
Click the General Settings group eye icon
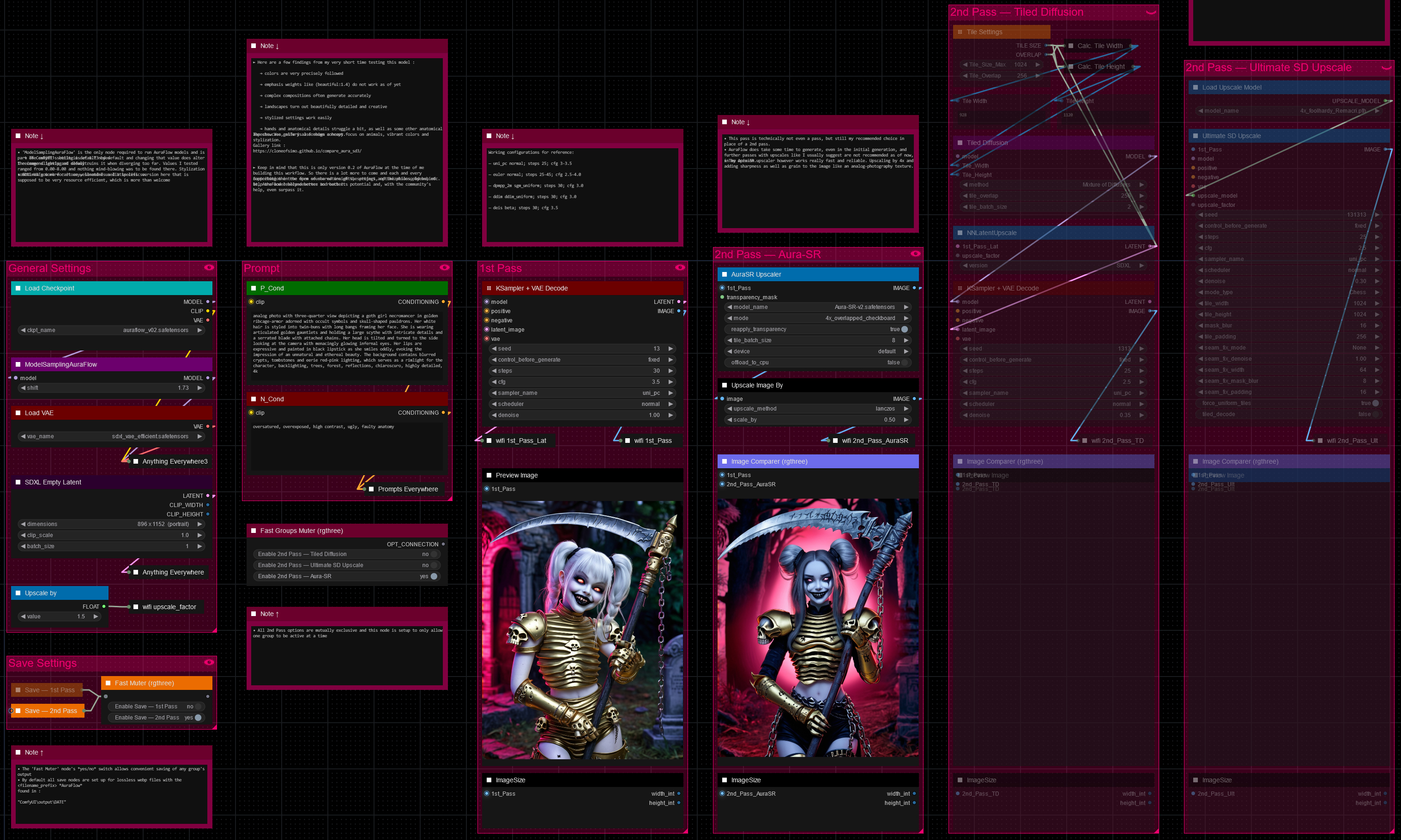pos(209,268)
